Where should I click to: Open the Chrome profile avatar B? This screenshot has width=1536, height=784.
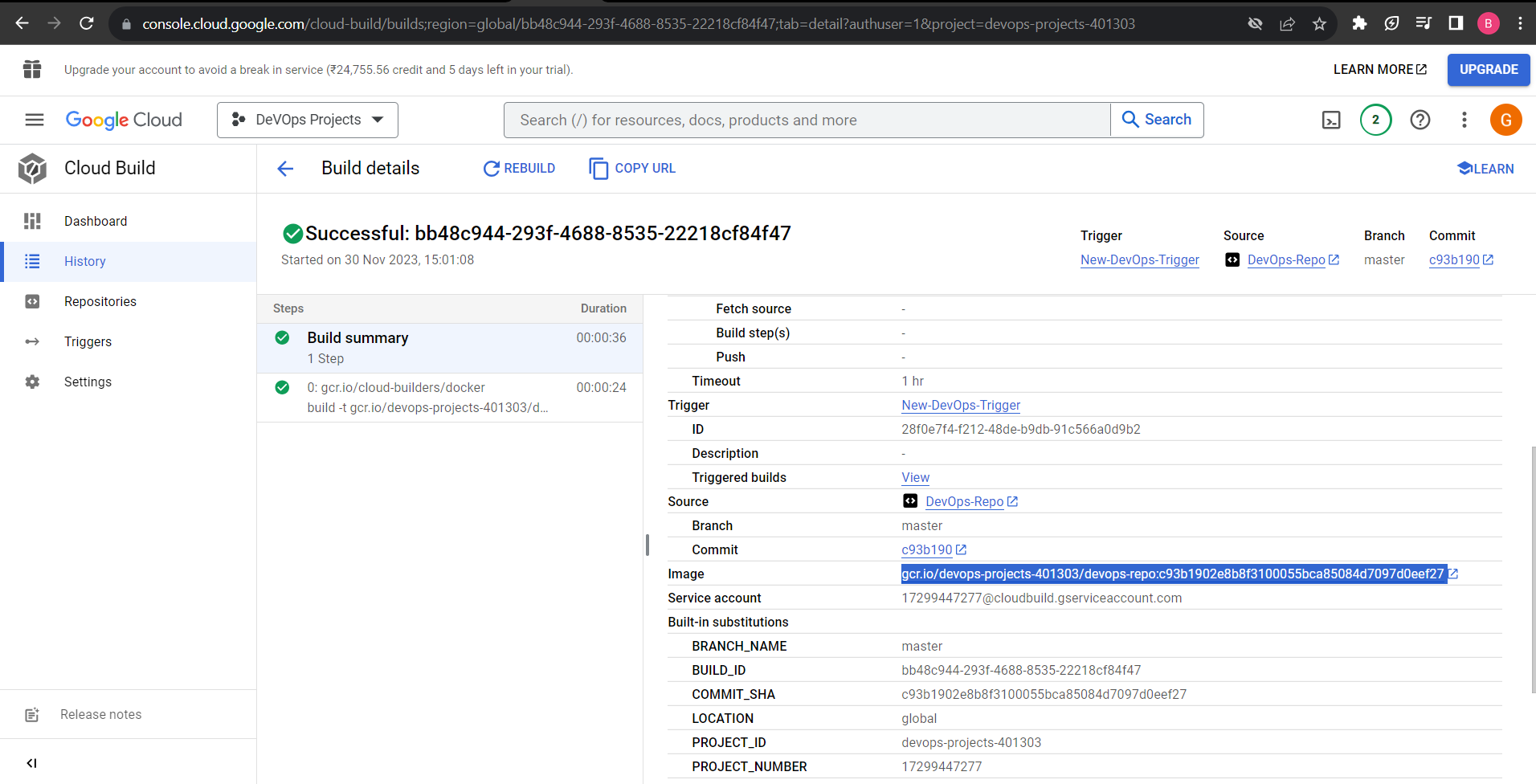pos(1488,23)
